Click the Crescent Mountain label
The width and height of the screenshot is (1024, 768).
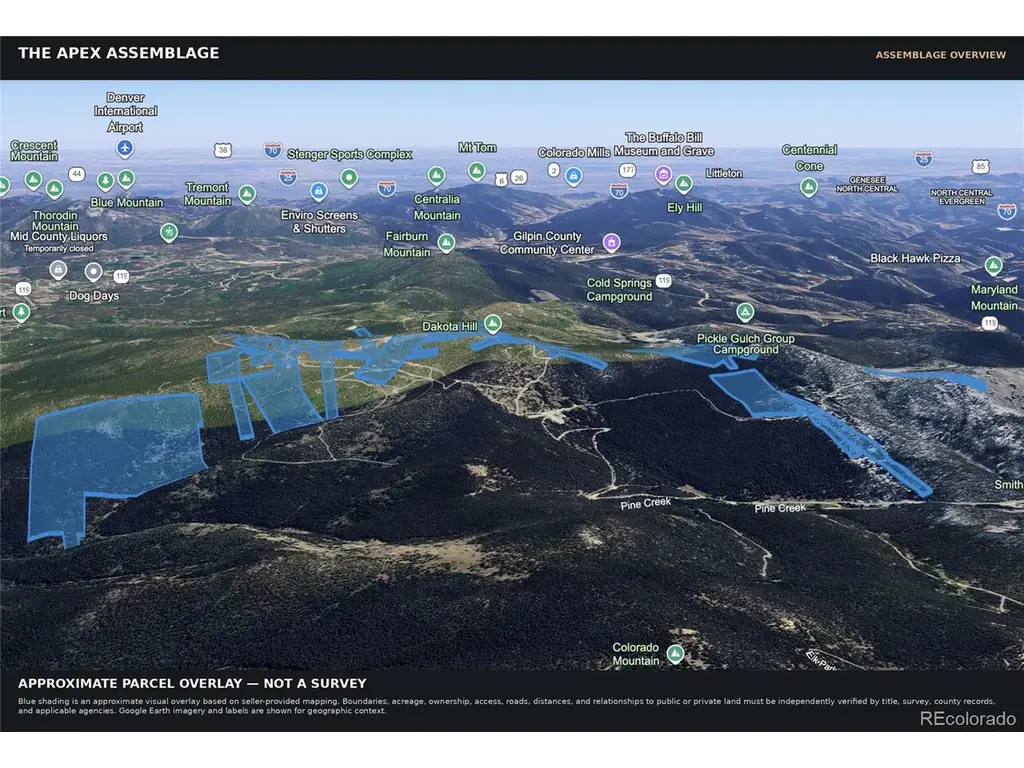34,151
